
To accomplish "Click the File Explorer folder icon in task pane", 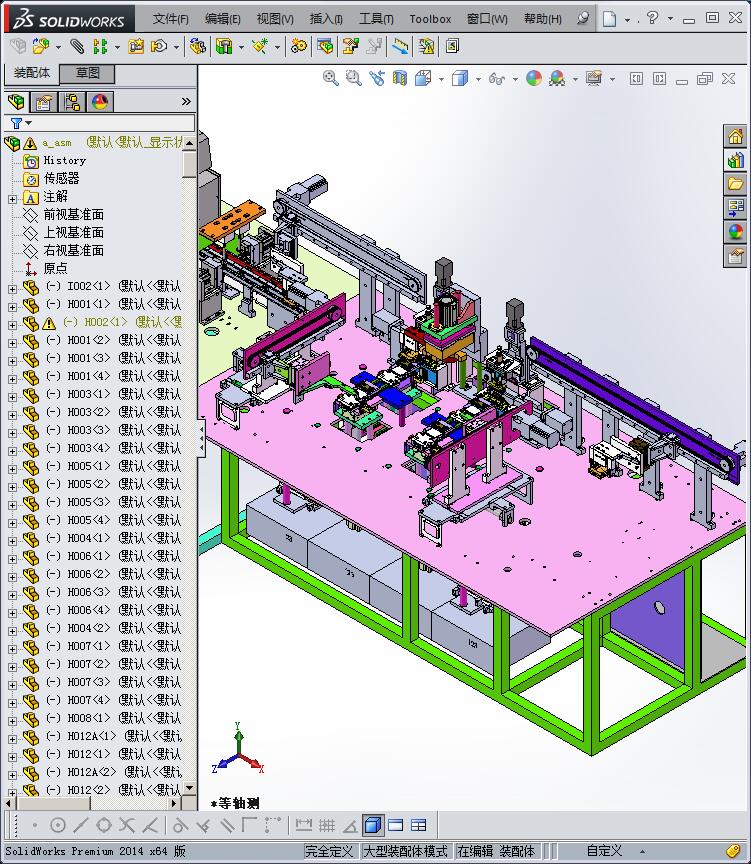I will coord(735,183).
